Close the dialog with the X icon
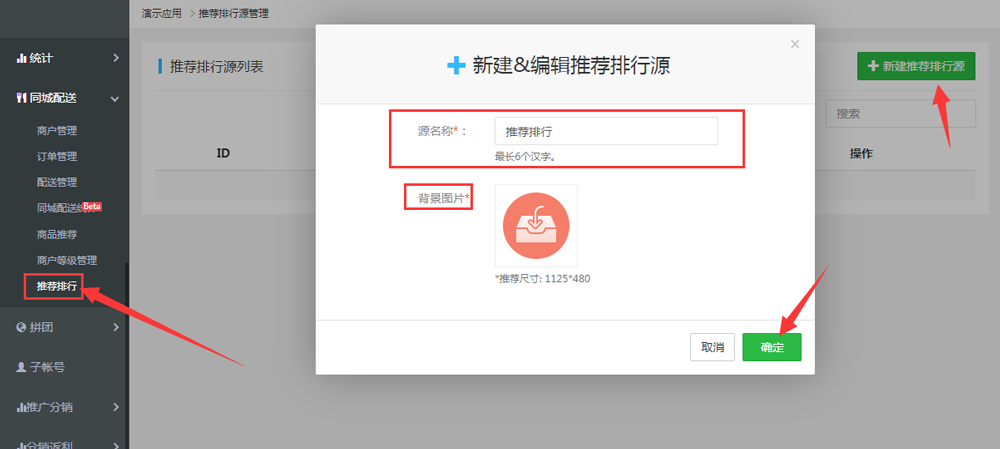 (795, 44)
